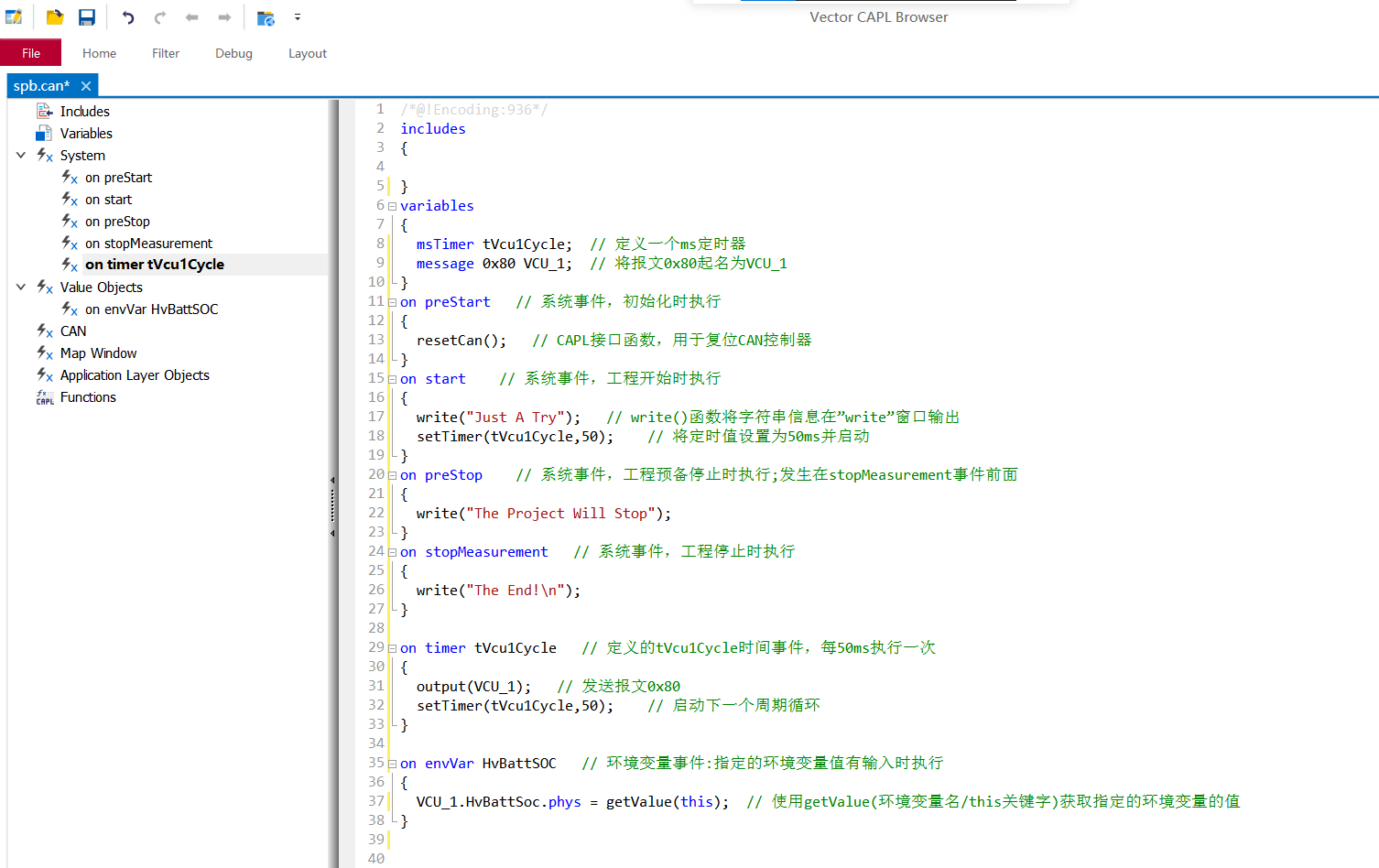Switch to the Debug ribbon tab
Viewport: 1379px width, 868px height.
233,53
